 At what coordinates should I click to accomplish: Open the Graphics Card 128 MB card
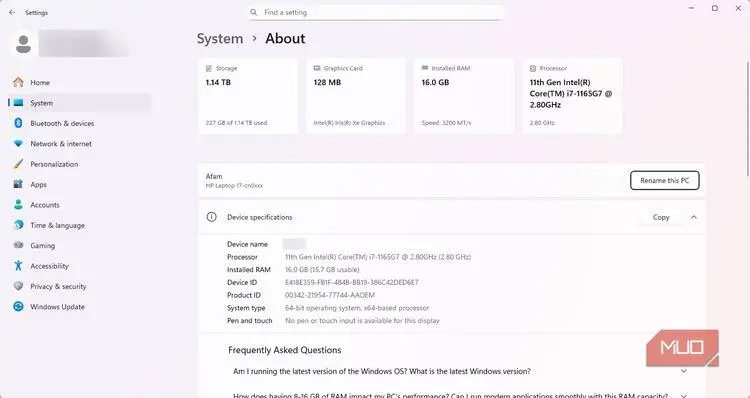coord(356,96)
